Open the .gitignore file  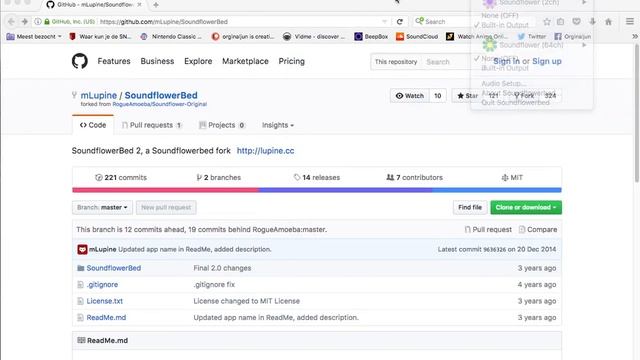coord(102,284)
